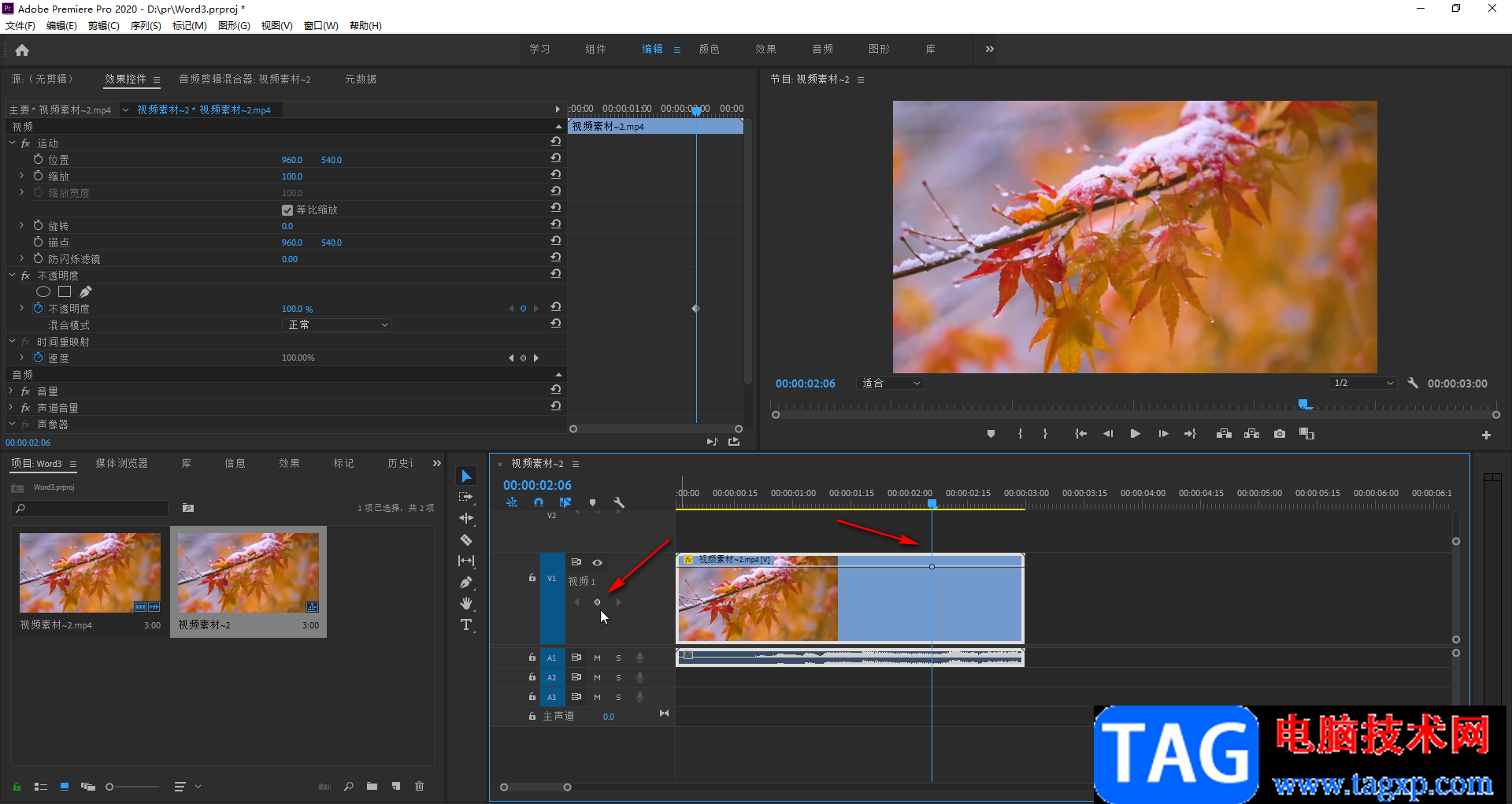1512x804 pixels.
Task: Toggle V1 track output eye icon
Action: (x=597, y=562)
